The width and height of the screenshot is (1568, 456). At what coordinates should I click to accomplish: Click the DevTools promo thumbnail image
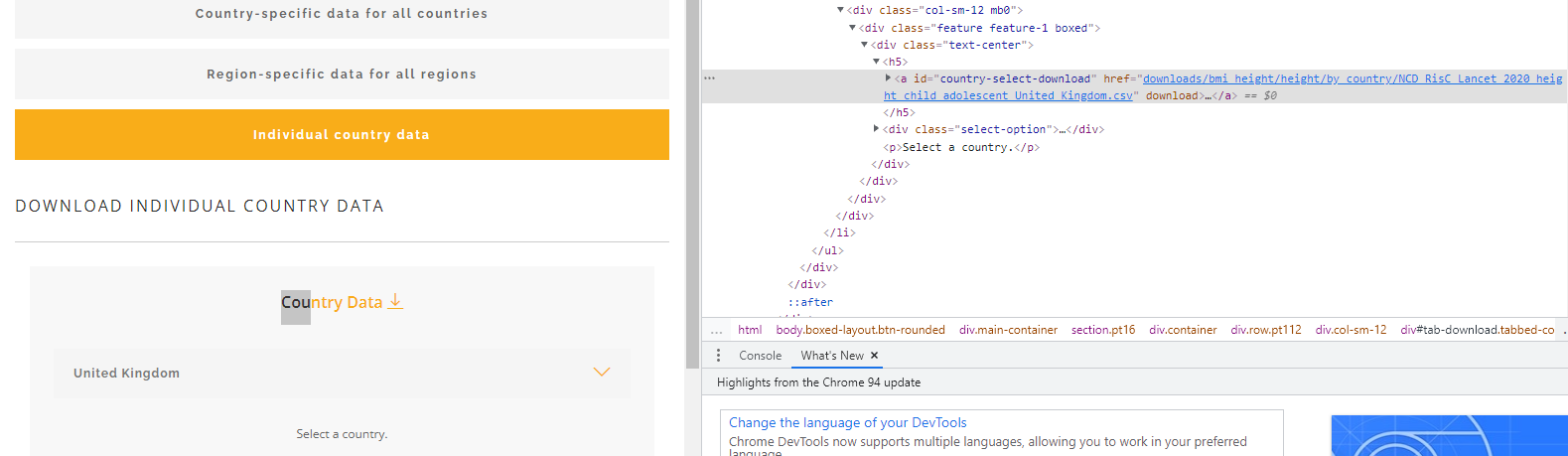click(1448, 435)
